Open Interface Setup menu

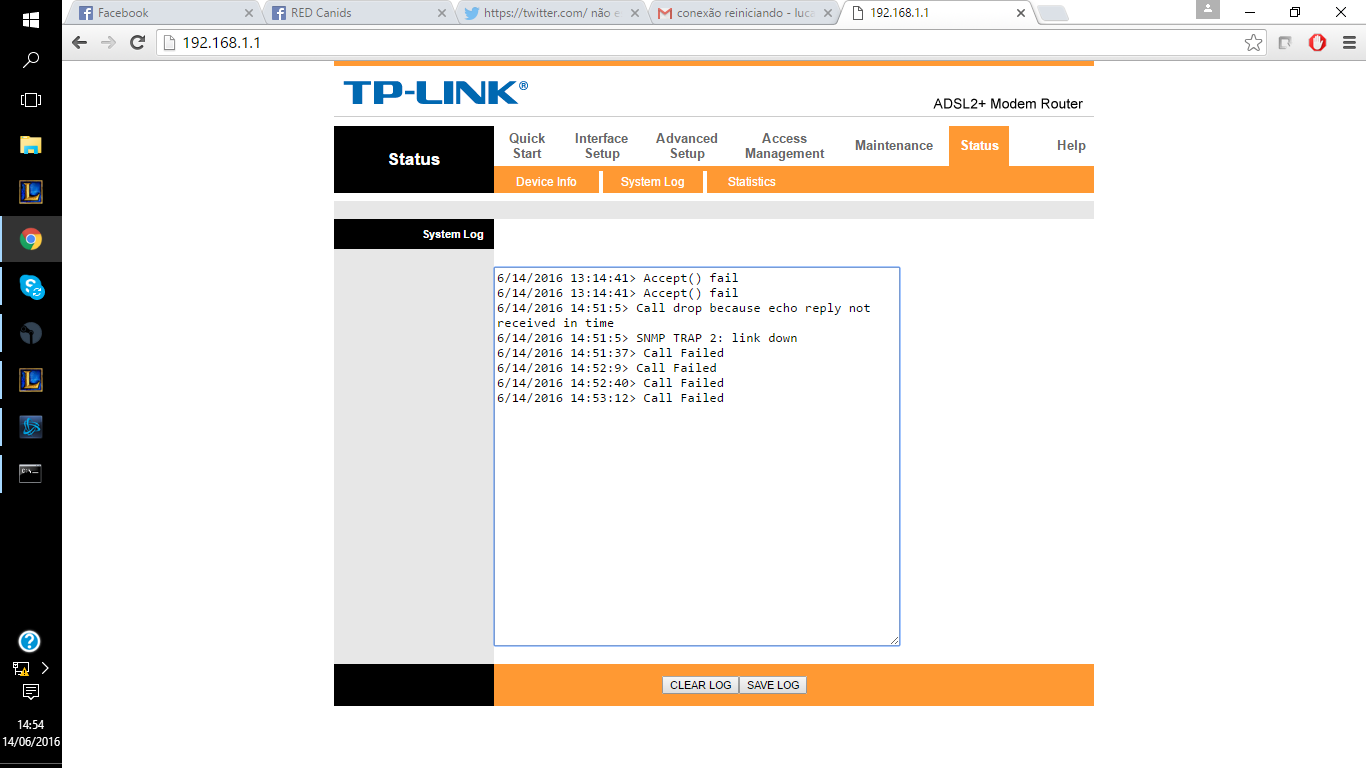[601, 146]
